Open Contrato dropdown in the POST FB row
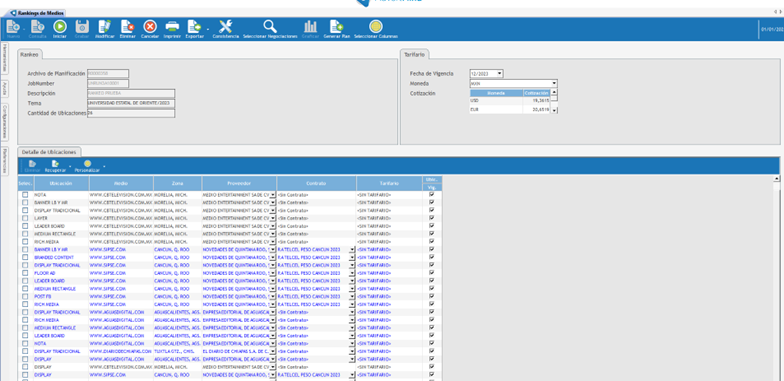Image resolution: width=784 pixels, height=381 pixels. tap(352, 296)
